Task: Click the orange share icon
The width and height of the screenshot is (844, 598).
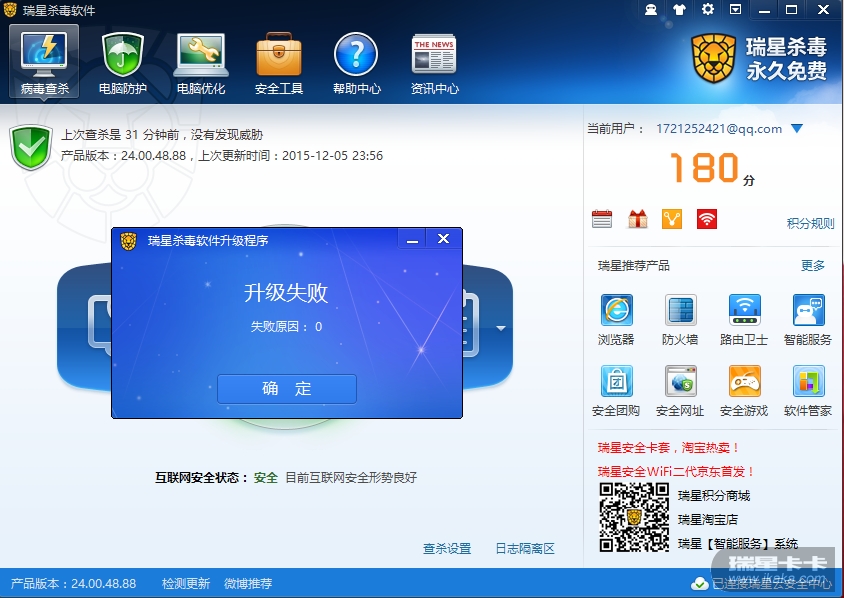Action: (672, 219)
